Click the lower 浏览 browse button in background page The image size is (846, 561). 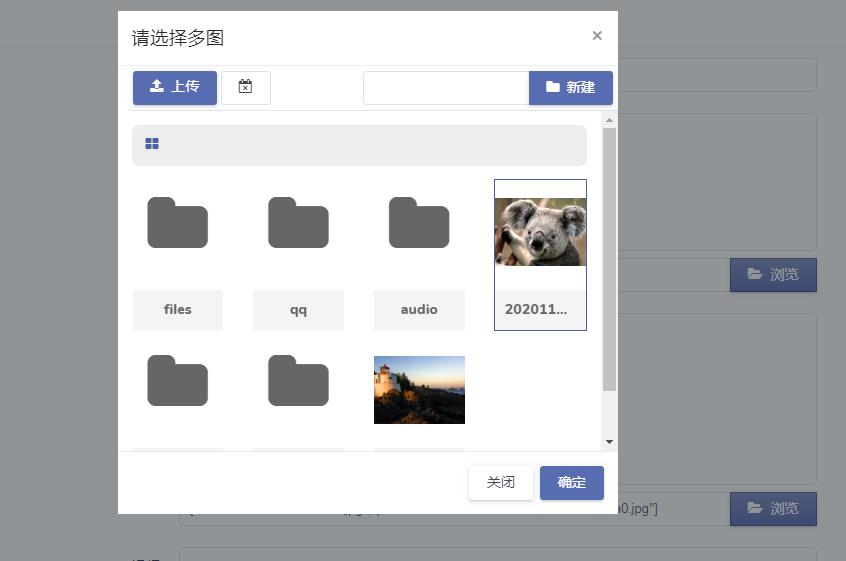pyautogui.click(x=773, y=509)
